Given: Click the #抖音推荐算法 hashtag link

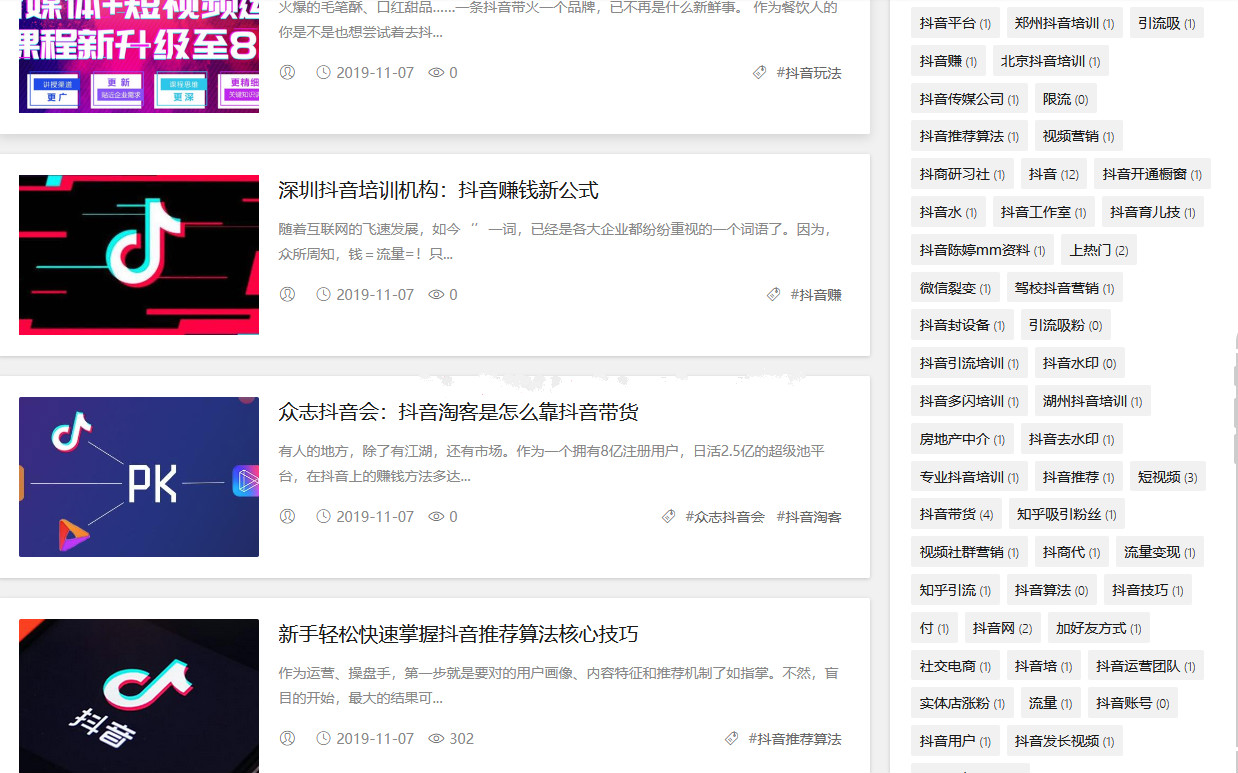Looking at the screenshot, I should pos(795,739).
